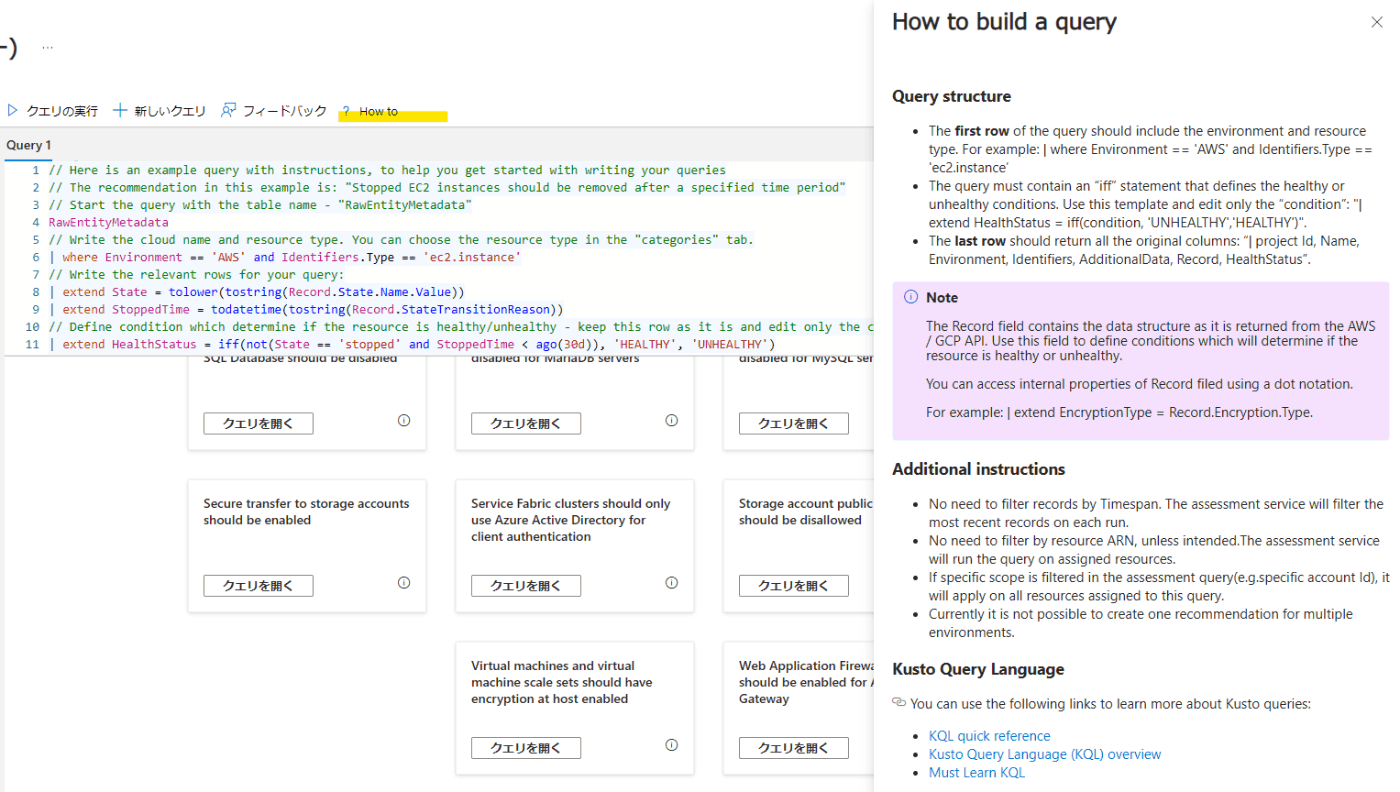Screen dimensions: 1400x792
Task: Click the extend HealthStatus = iff code line
Action: [x=411, y=344]
